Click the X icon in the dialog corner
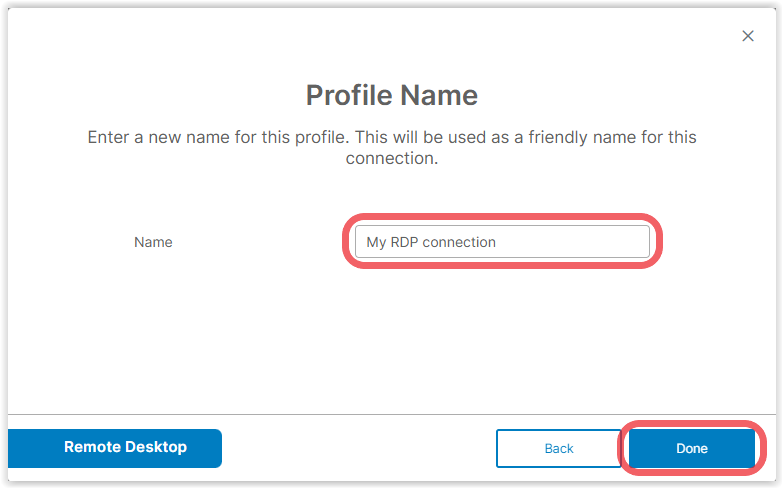The width and height of the screenshot is (782, 488). [x=748, y=36]
